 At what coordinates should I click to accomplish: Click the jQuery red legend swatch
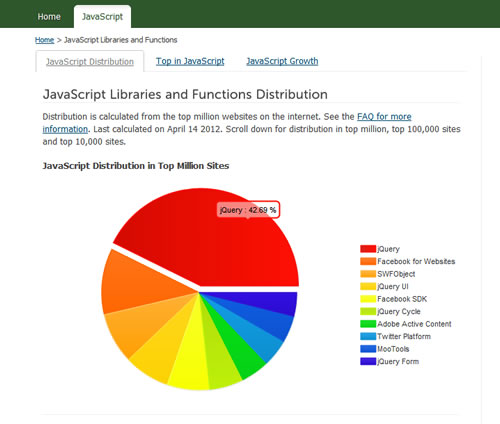pos(368,249)
